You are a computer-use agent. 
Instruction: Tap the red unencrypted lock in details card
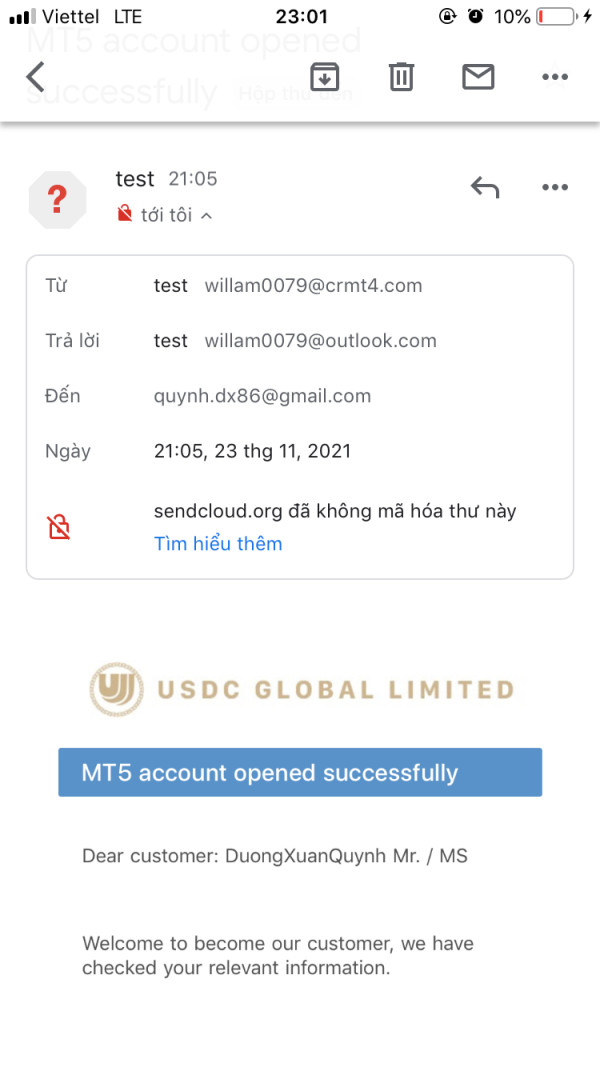[x=59, y=527]
